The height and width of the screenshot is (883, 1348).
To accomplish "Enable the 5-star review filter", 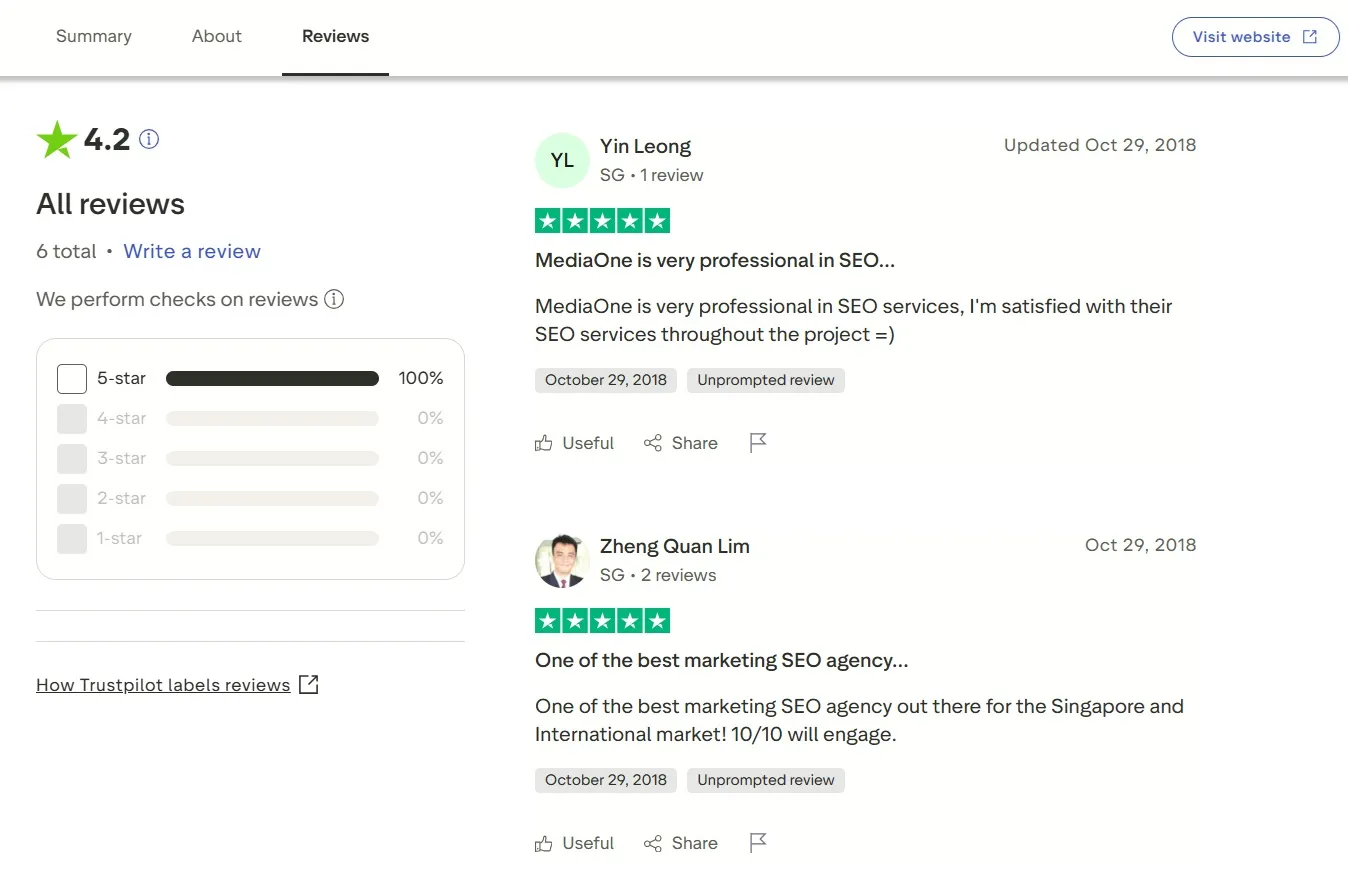I will (x=71, y=379).
